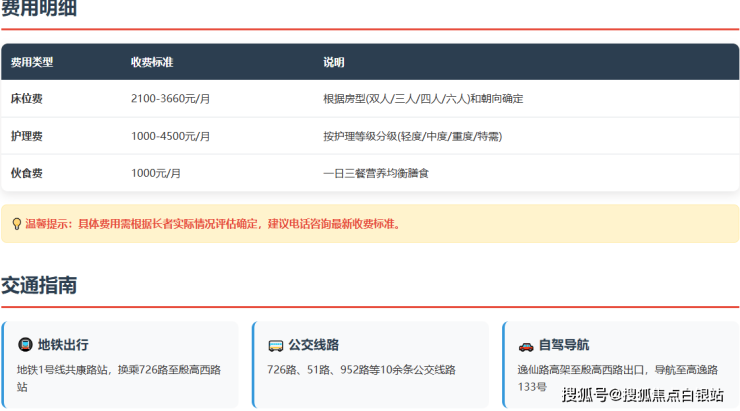Screen dimensions: 740x411
Task: Click the car icon beside 自驾导航
Action: [525, 345]
